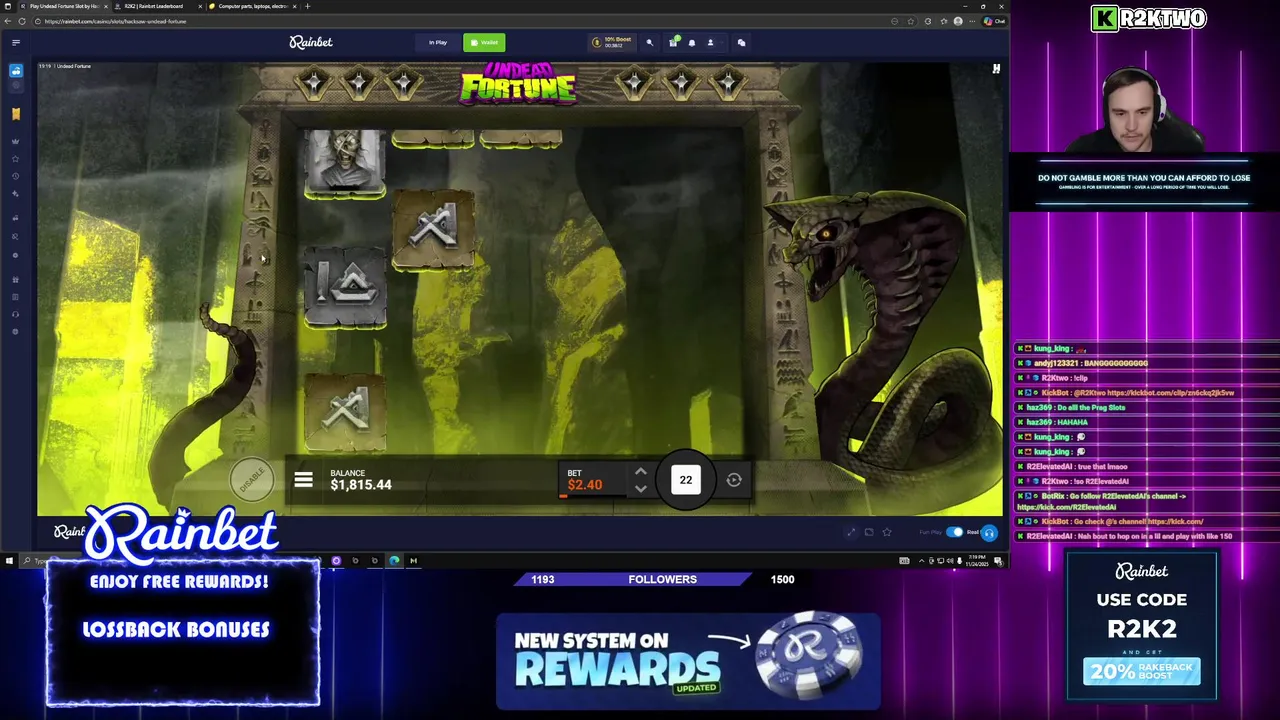Select the casino cherries icon in sidebar

click(15, 71)
